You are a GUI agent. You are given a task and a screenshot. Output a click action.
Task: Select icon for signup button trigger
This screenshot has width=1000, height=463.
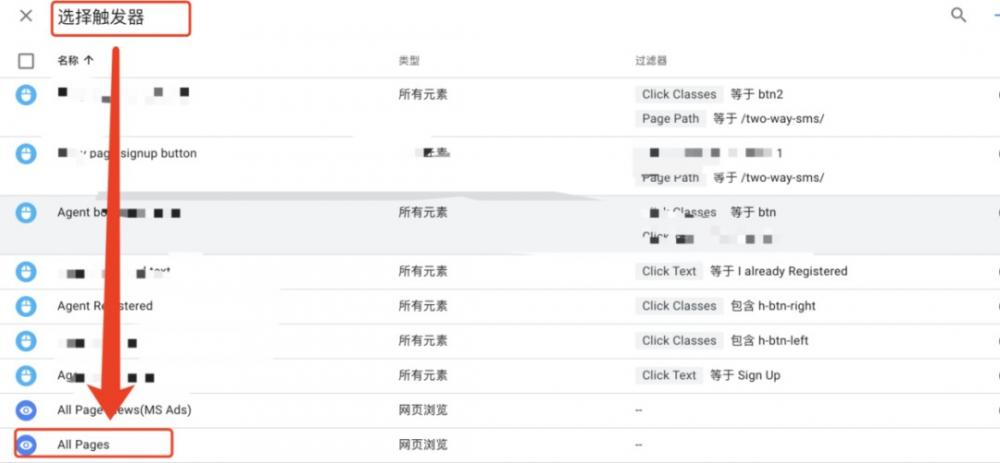point(26,154)
